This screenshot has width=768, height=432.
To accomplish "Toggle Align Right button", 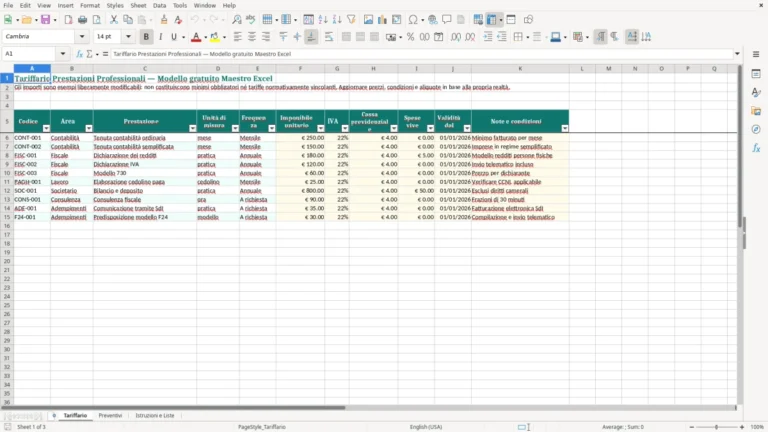I will coord(266,37).
